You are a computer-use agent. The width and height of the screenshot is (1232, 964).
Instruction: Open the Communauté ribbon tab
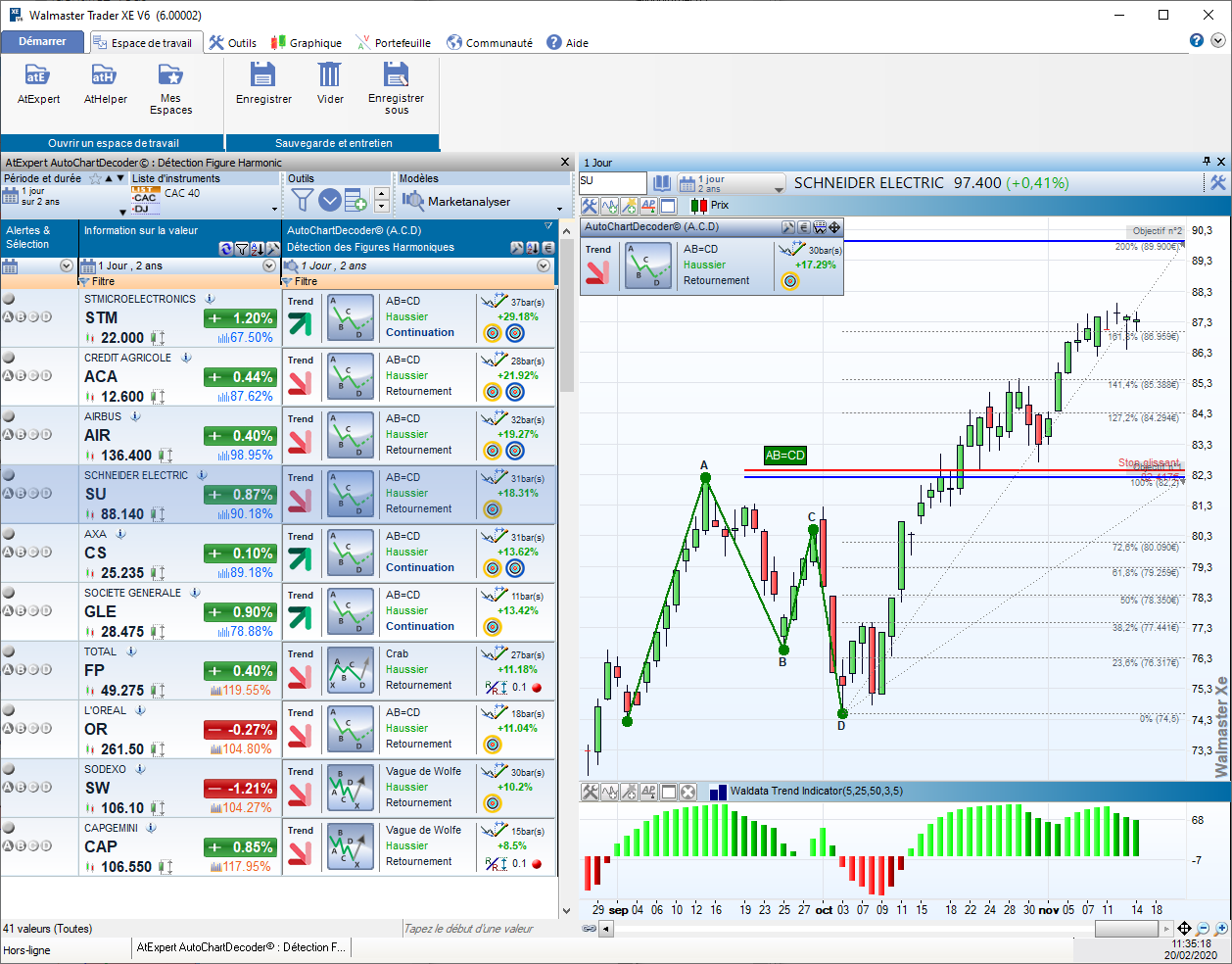(x=490, y=42)
